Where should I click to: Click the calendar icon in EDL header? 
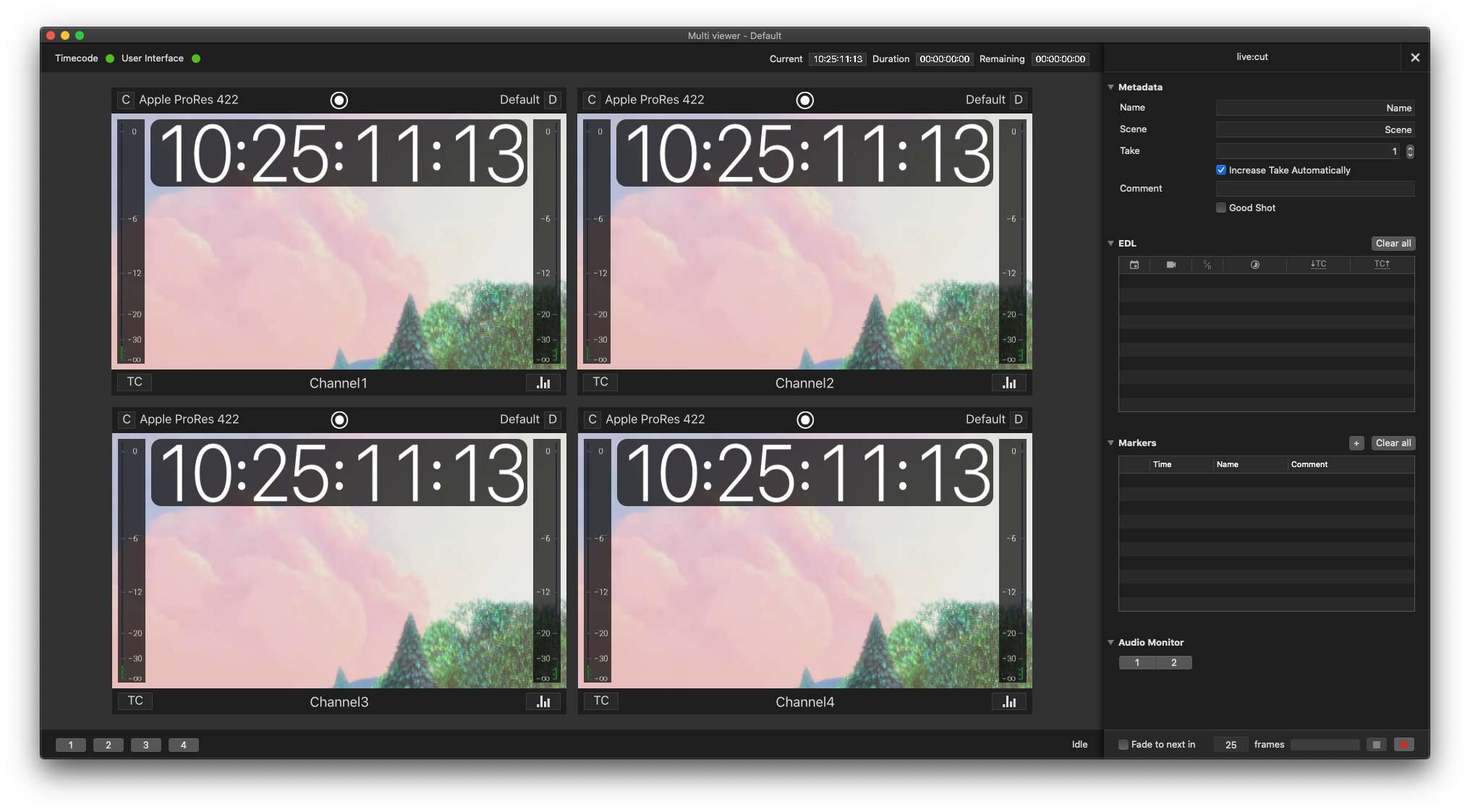pos(1134,265)
